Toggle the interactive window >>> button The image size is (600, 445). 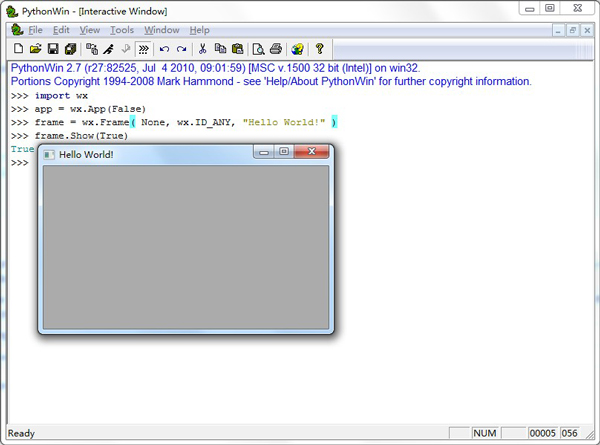tap(143, 49)
